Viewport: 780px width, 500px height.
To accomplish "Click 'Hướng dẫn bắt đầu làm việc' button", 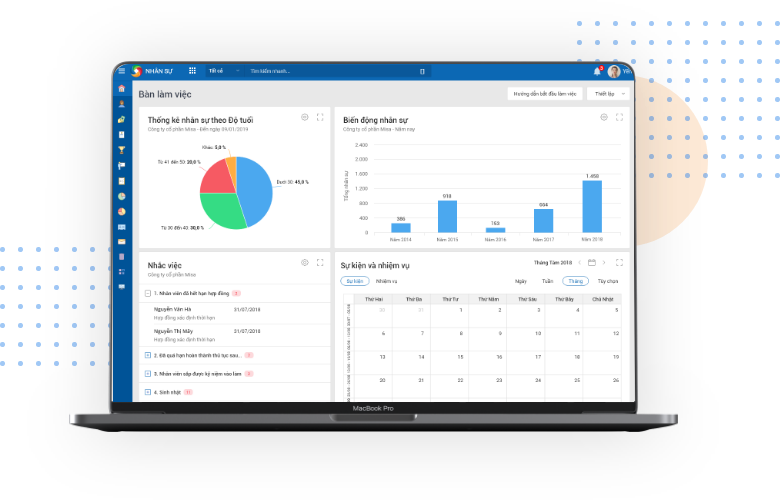I will tap(545, 93).
